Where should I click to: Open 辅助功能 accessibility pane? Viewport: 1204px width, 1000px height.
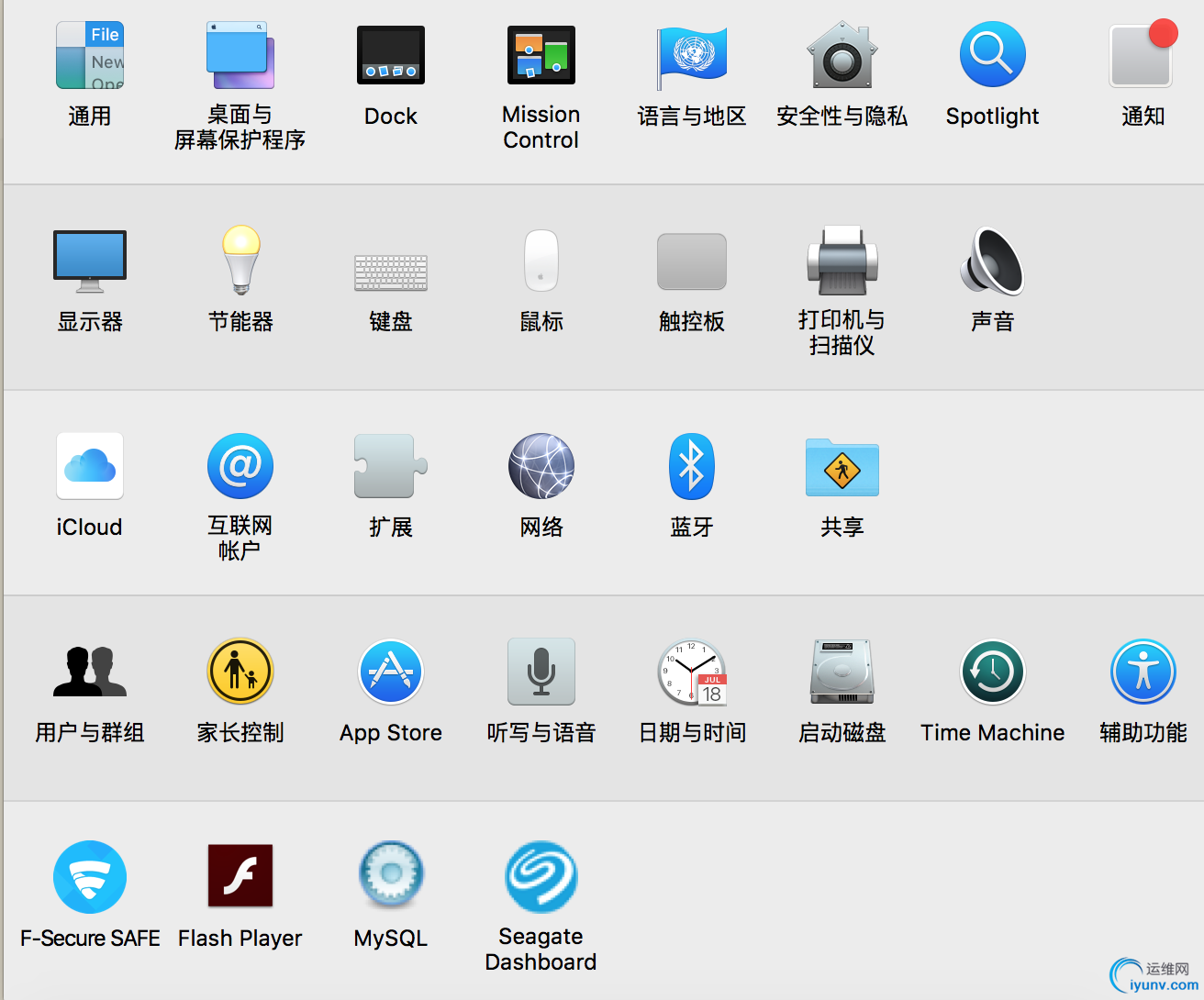pos(1143,672)
